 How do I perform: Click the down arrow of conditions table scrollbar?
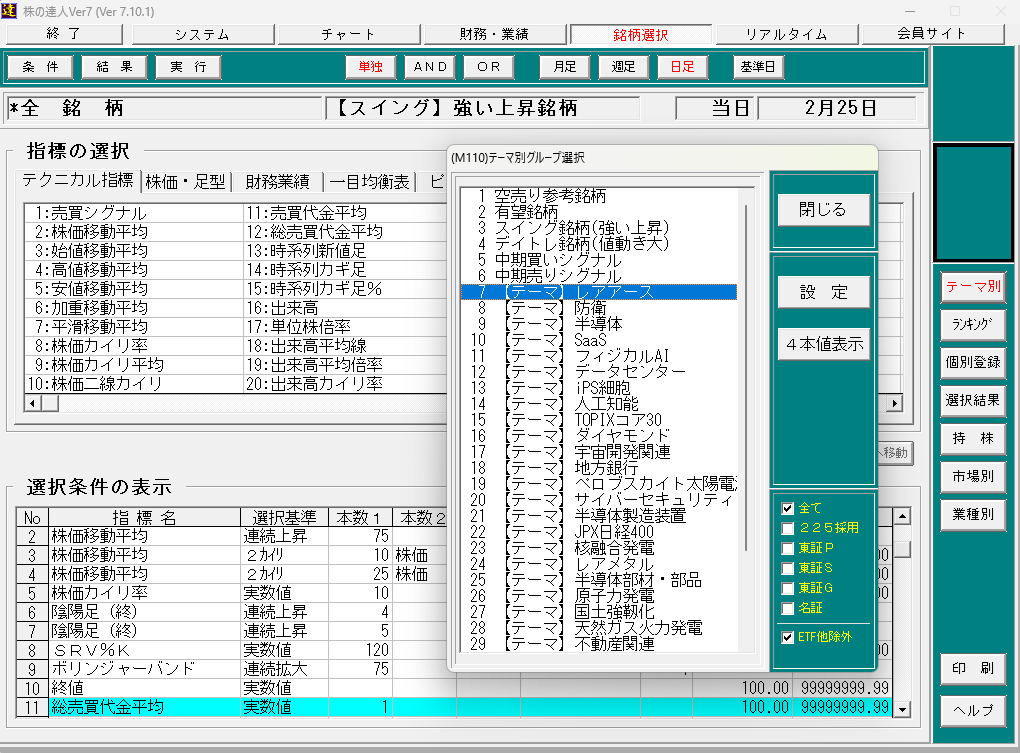[902, 709]
